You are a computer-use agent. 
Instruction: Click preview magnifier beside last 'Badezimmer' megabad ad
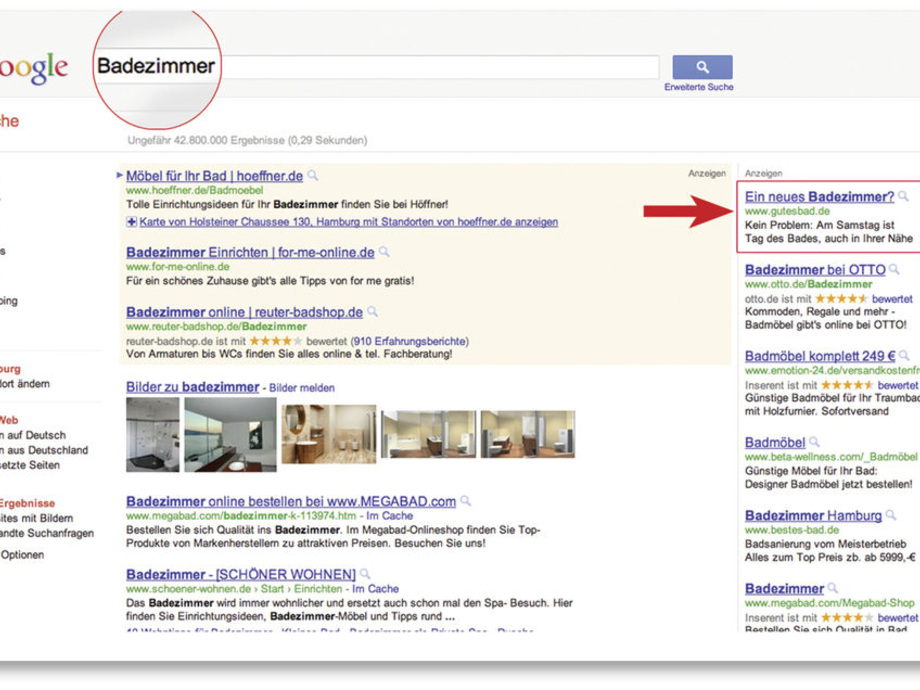(833, 588)
